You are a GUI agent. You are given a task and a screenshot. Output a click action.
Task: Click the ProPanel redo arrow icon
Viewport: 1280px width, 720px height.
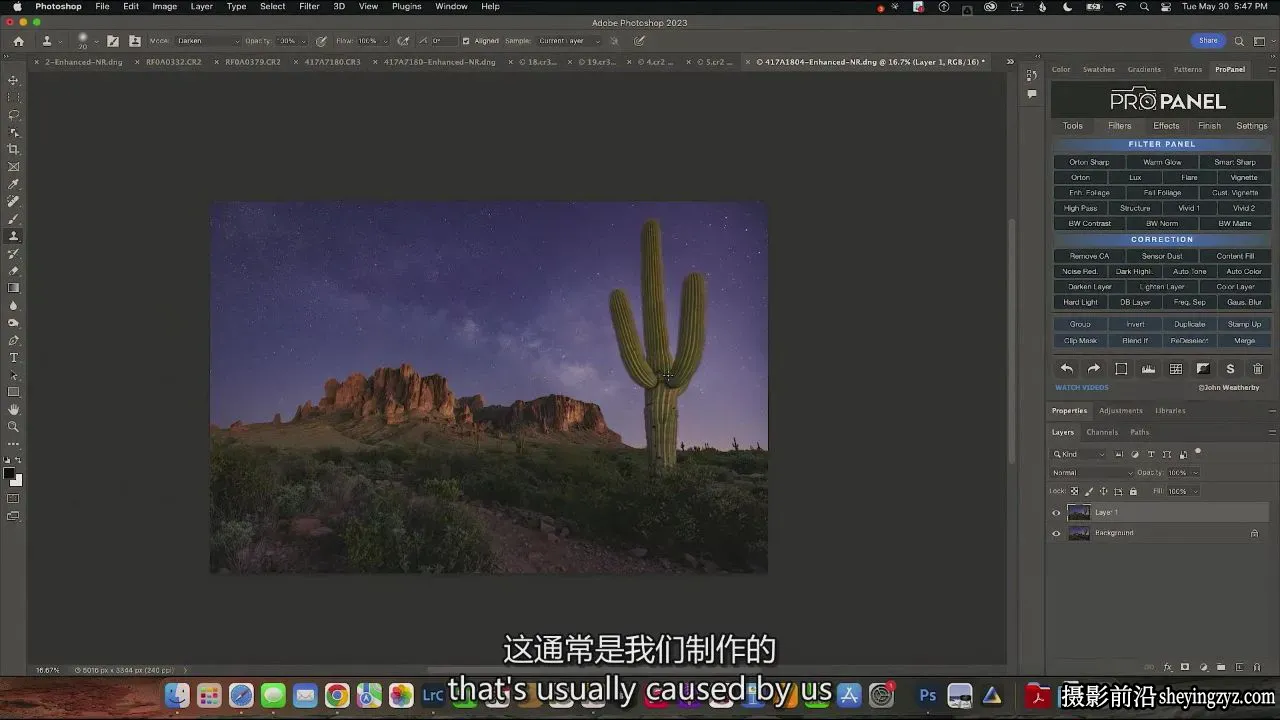[x=1094, y=369]
